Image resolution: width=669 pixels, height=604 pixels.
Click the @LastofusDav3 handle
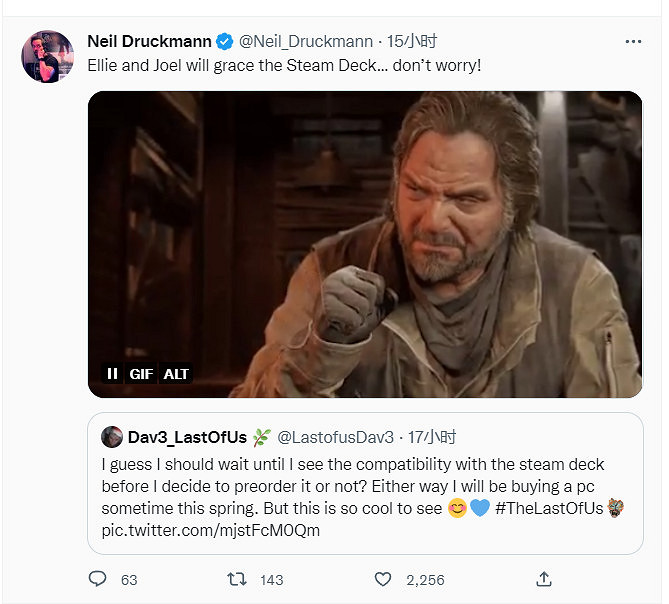point(335,437)
